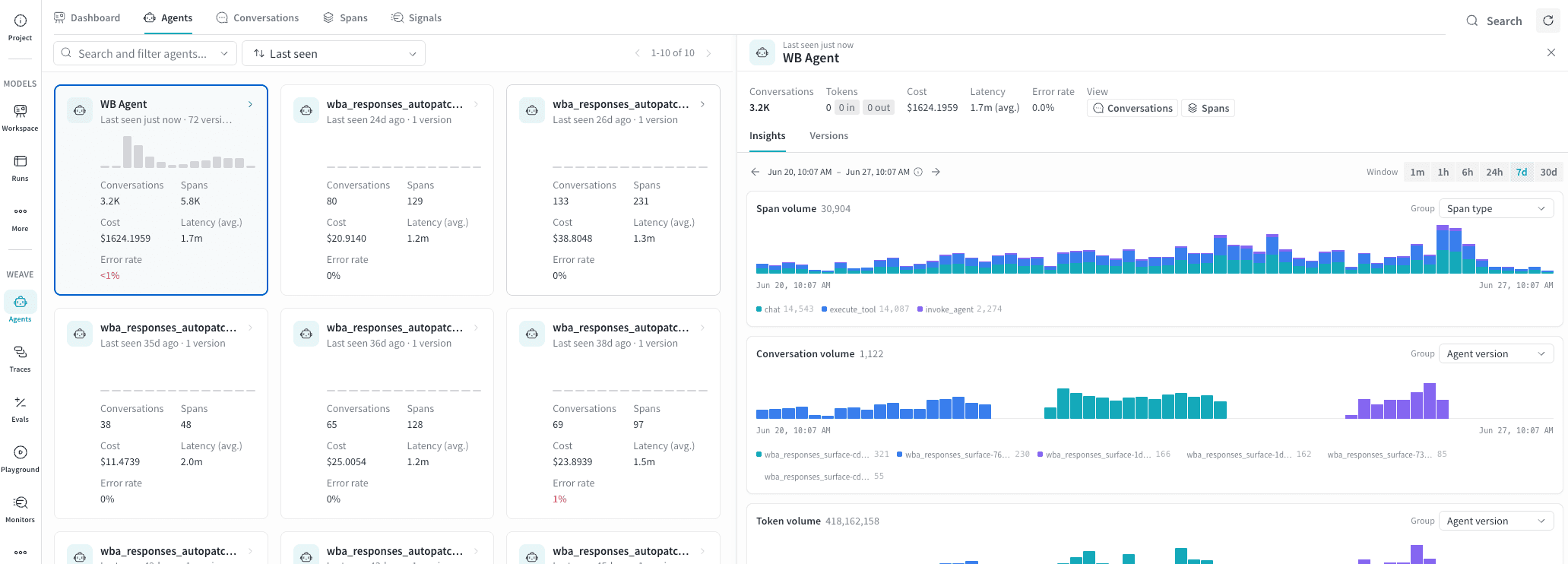Go to previous page of agents

[637, 53]
